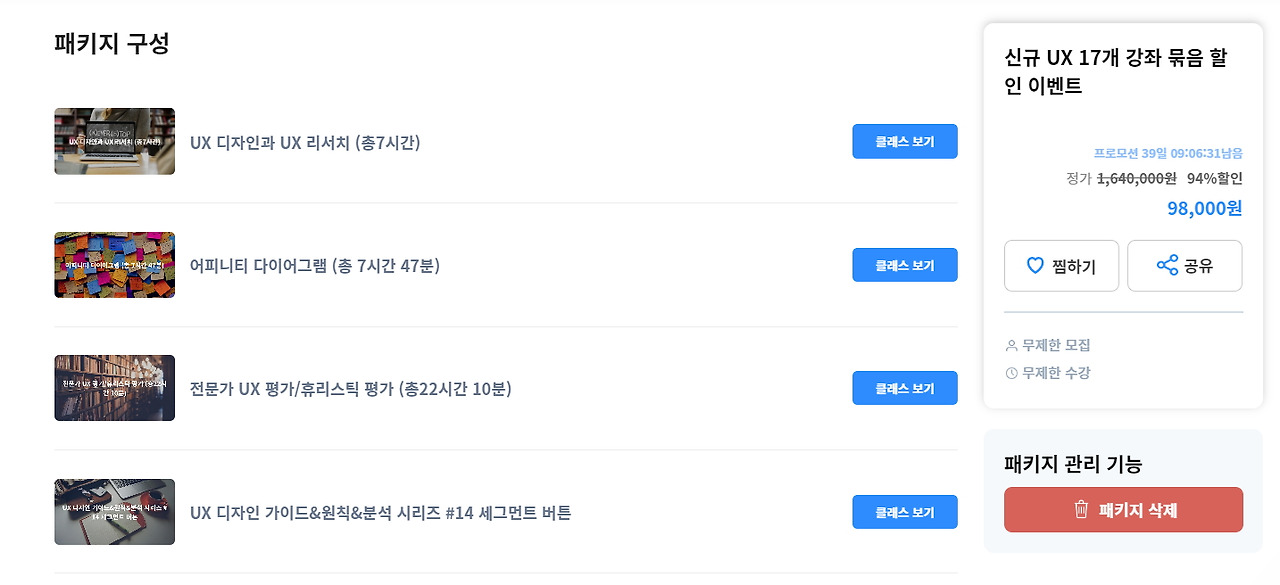Click the heart icon in 찜하기
The image size is (1280, 585).
point(1036,266)
